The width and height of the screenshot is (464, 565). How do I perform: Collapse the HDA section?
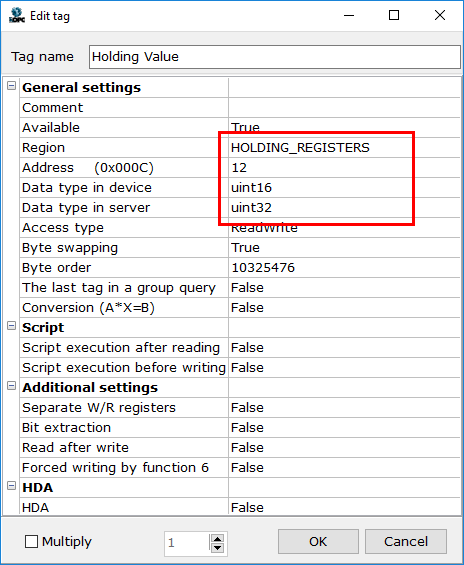click(x=12, y=486)
